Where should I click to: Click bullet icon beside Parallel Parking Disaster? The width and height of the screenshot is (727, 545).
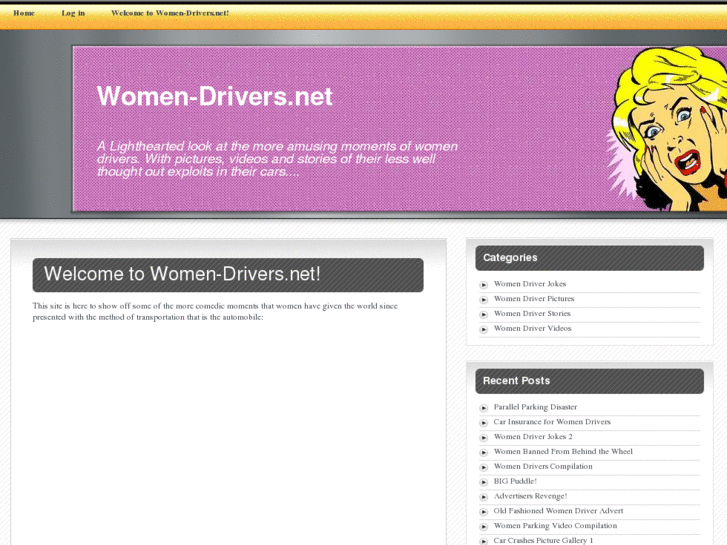[484, 408]
